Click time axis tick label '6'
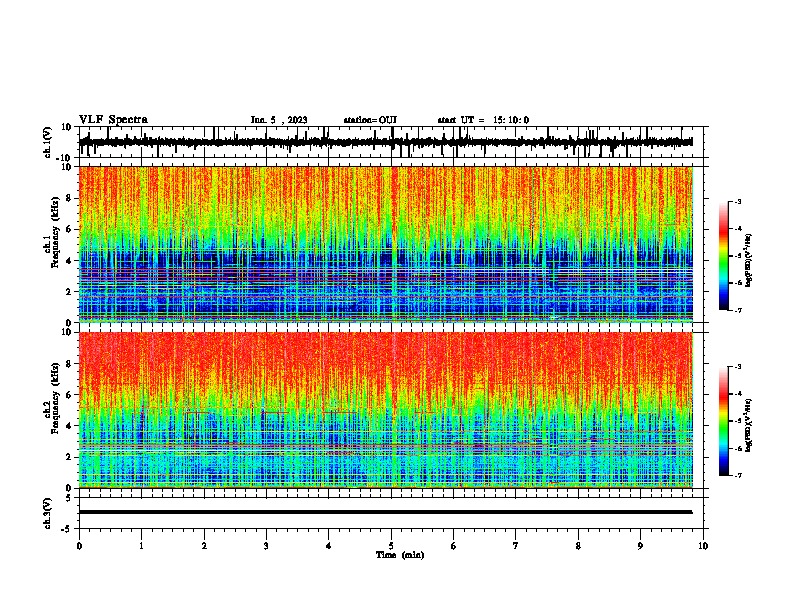This screenshot has width=792, height=612. (453, 546)
